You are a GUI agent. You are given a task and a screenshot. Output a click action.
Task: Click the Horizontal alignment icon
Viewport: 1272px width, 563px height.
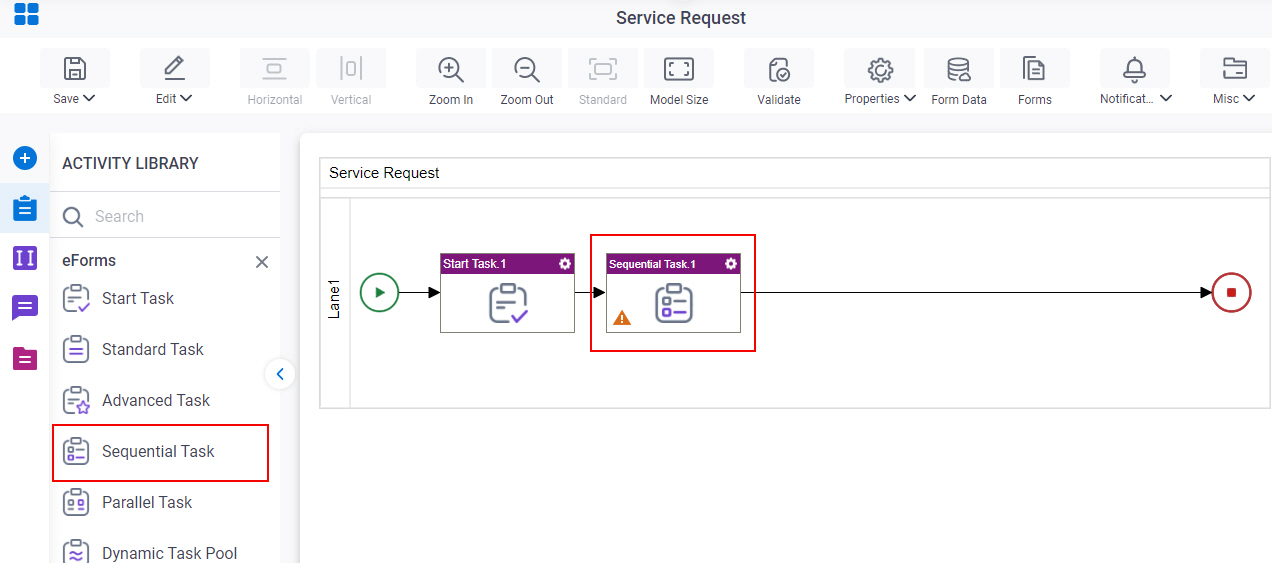(x=275, y=68)
